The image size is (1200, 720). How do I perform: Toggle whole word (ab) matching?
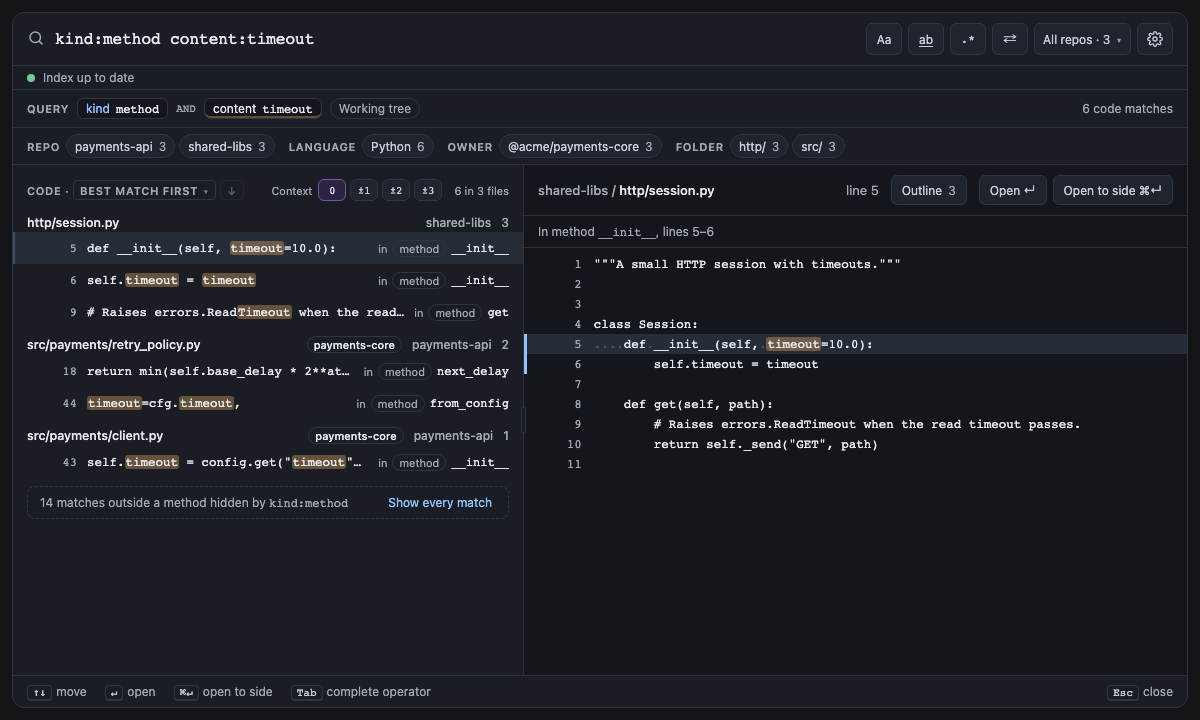pos(926,39)
